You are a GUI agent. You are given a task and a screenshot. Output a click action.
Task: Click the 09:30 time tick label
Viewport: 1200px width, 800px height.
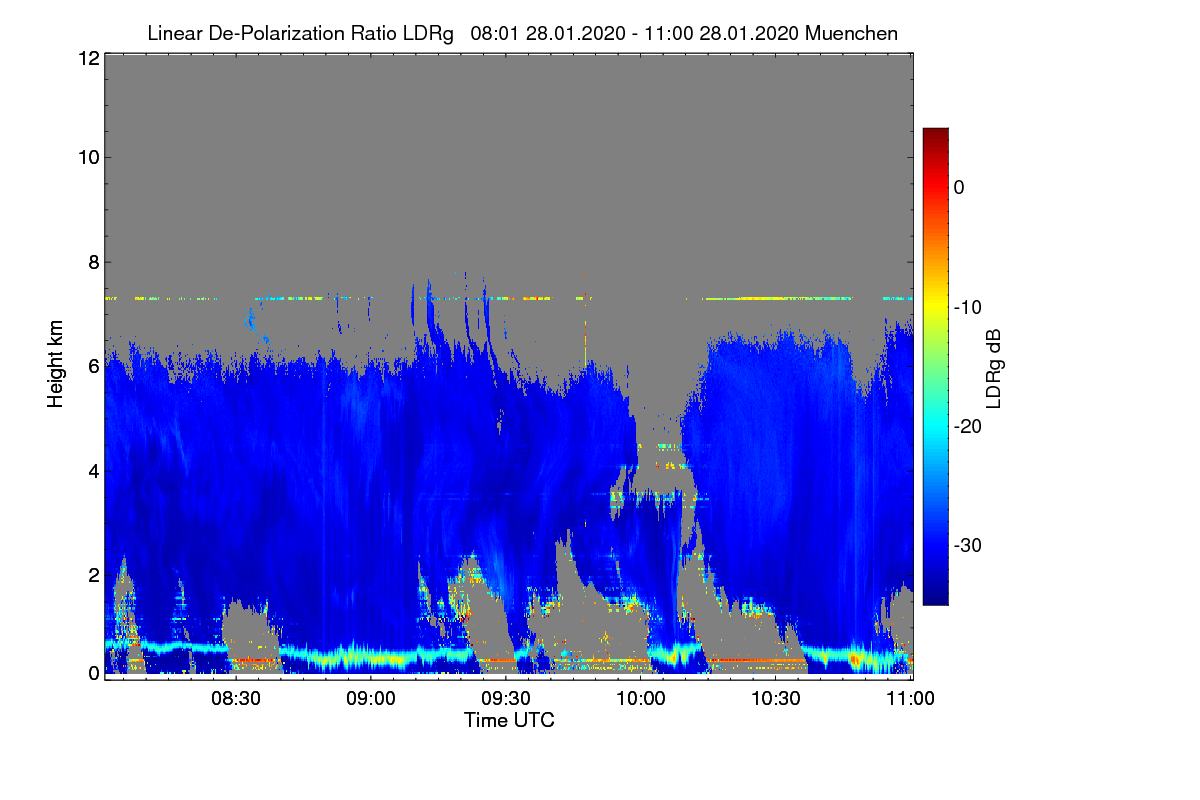[506, 698]
